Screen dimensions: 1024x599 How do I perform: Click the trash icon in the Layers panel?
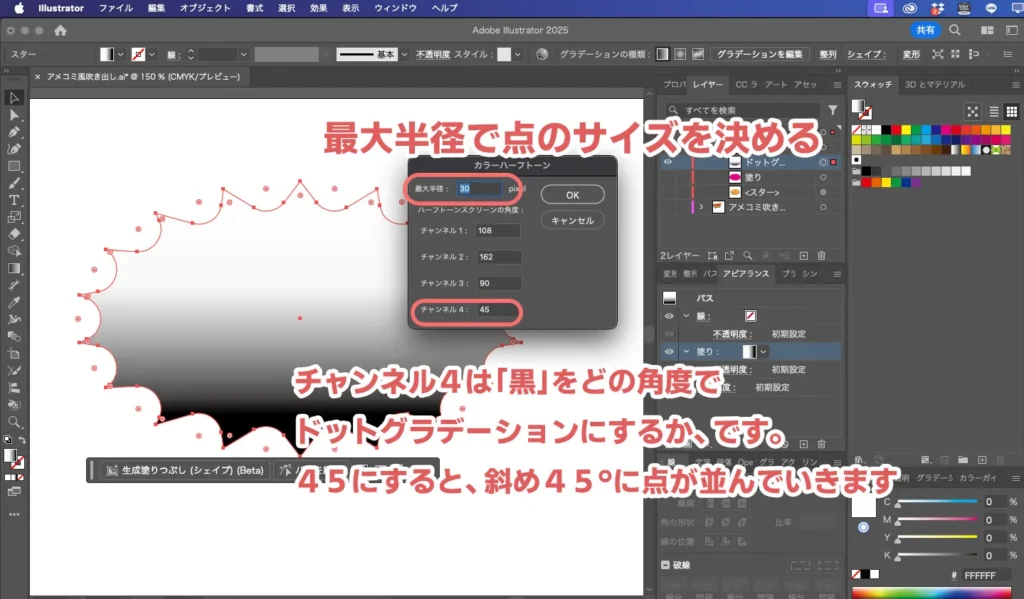pos(820,256)
